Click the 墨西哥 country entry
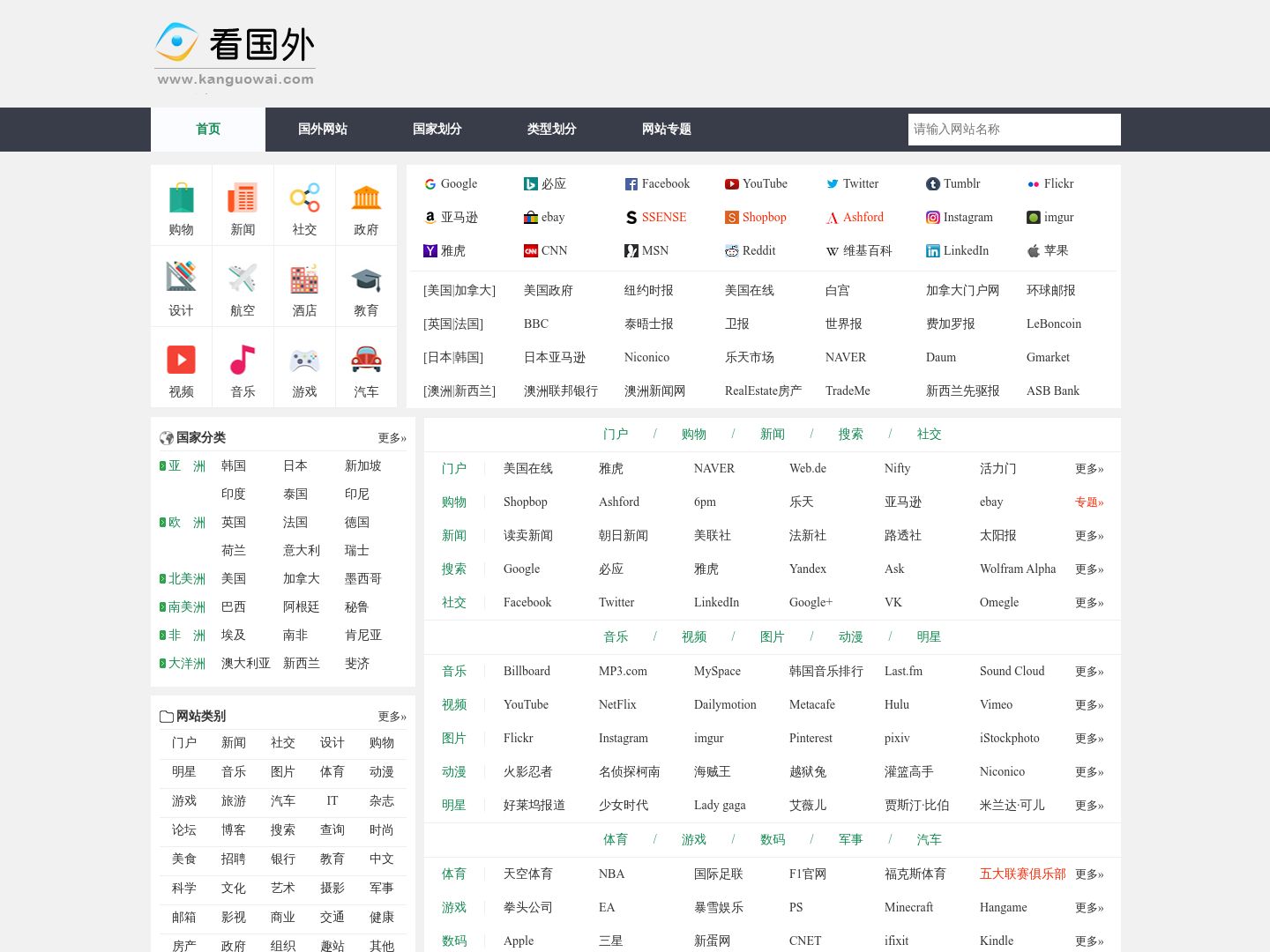Viewport: 1270px width, 952px height. [363, 579]
